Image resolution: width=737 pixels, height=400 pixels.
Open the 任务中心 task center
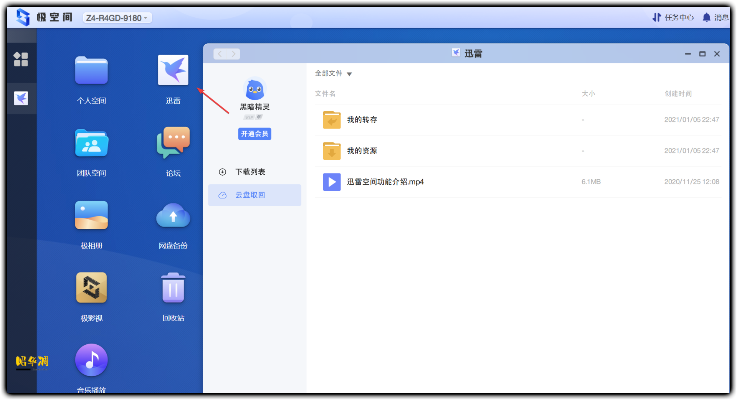[671, 18]
